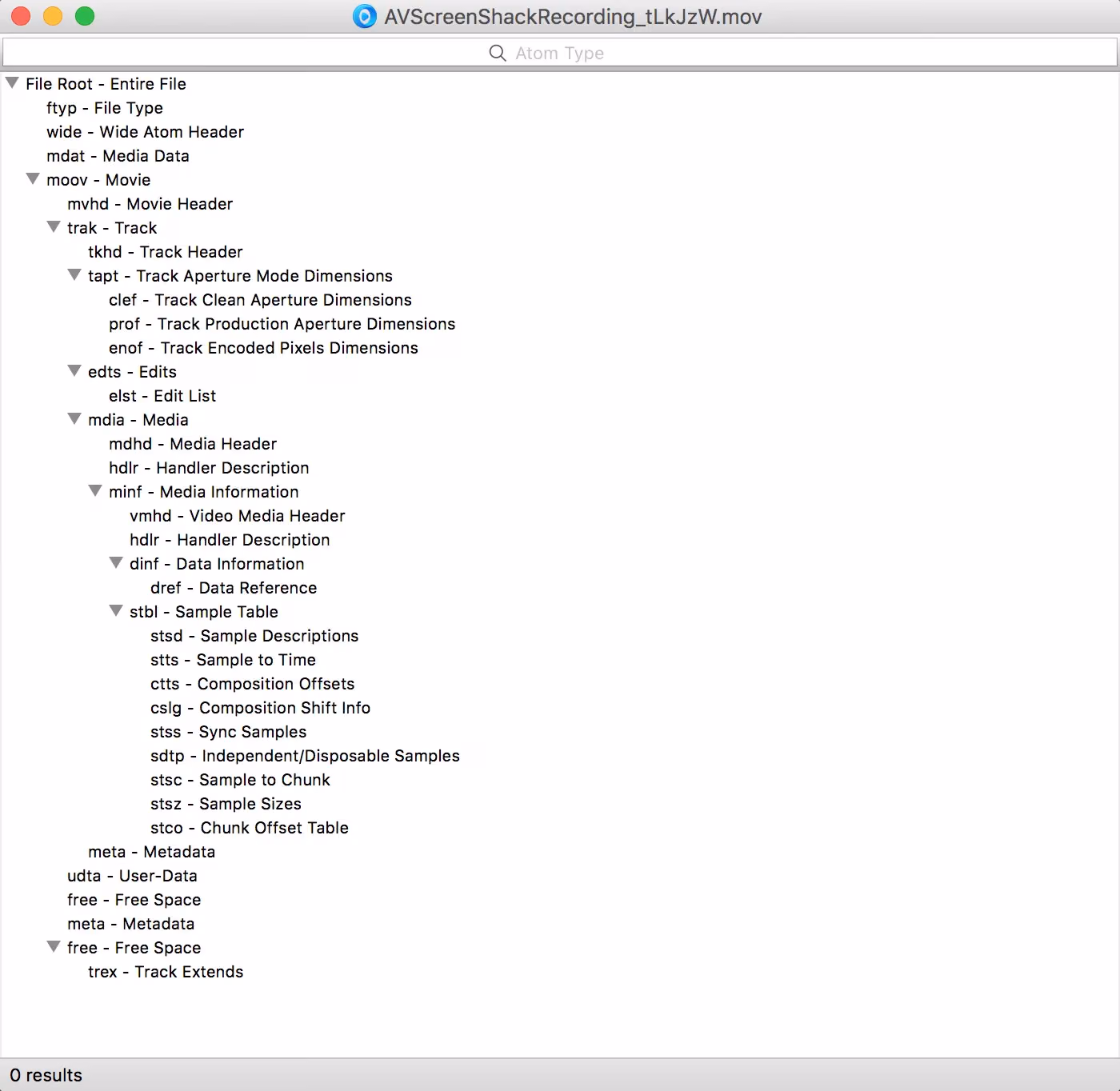Select the trex Track Extends row
Screen dimensions: 1120x1091
pos(166,972)
